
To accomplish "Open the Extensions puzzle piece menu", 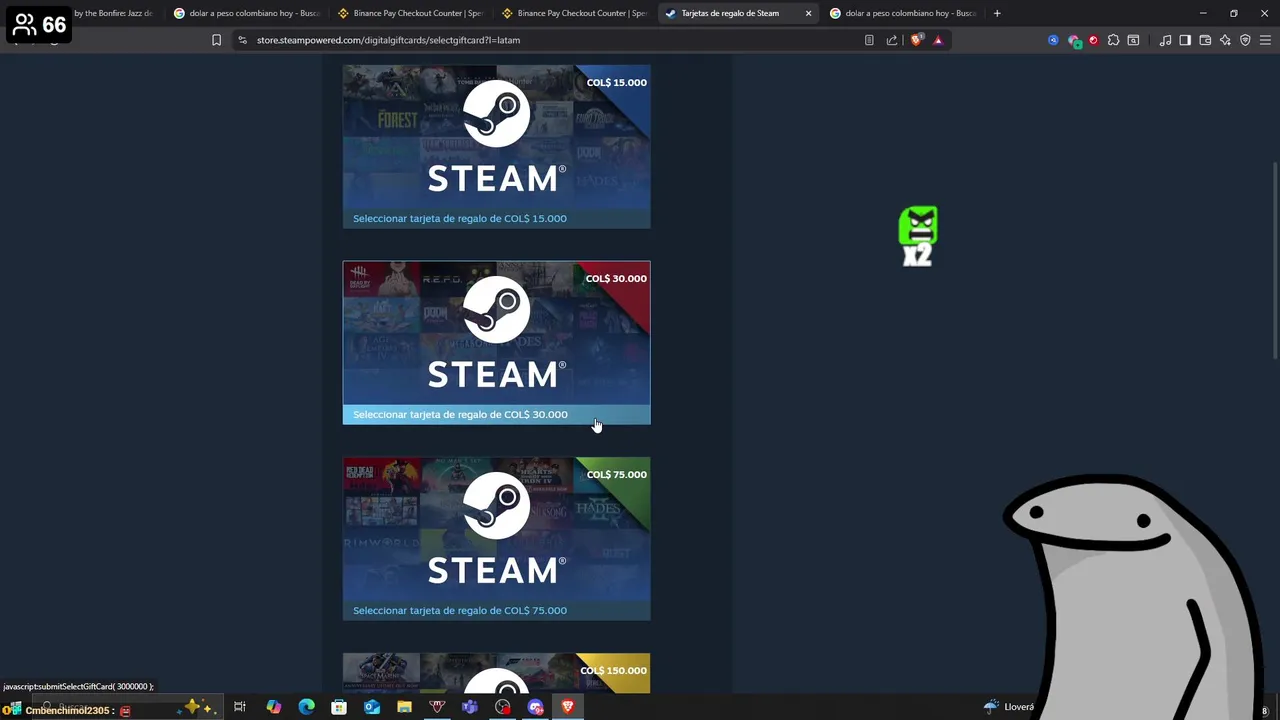I will click(x=1113, y=40).
